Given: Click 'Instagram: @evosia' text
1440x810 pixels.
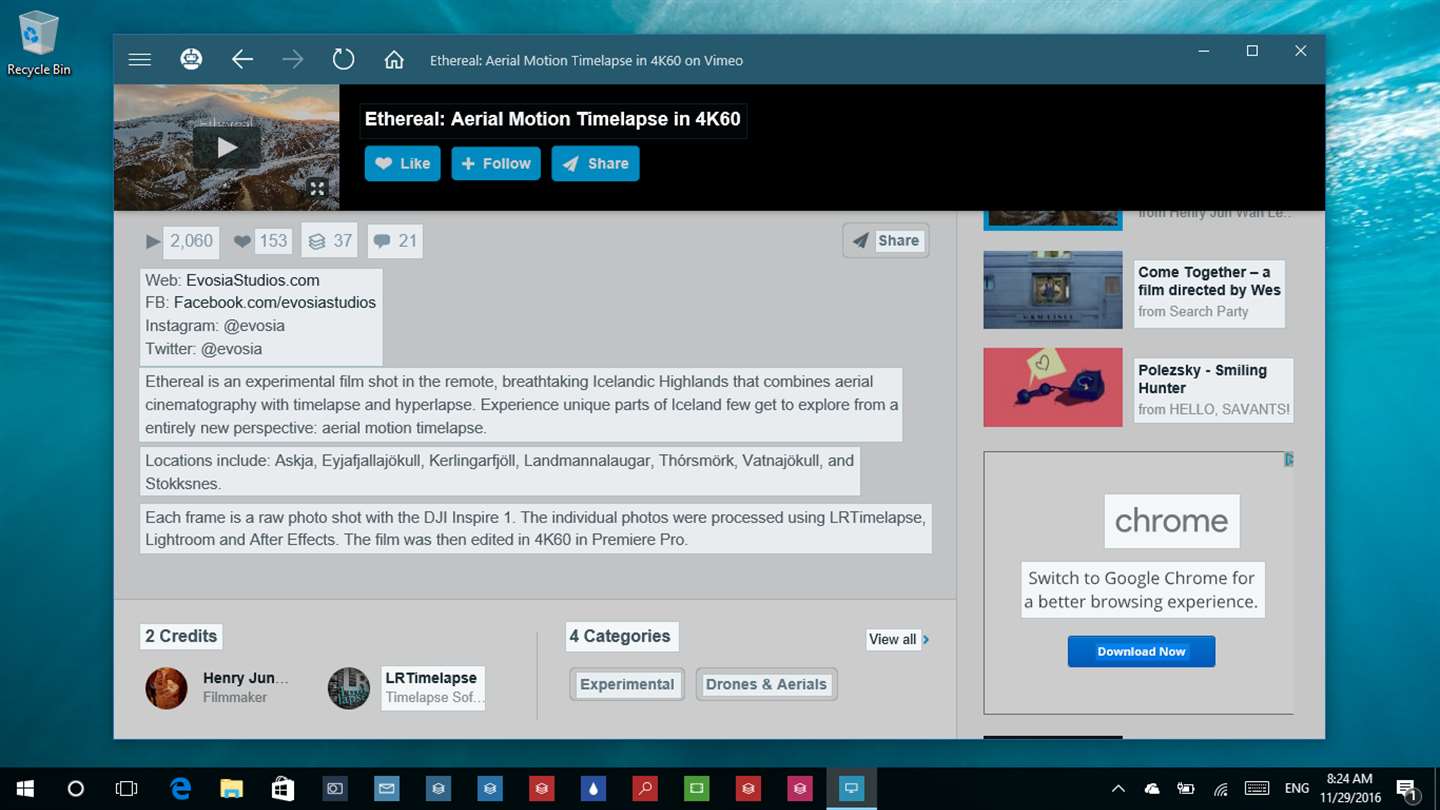Looking at the screenshot, I should [215, 326].
